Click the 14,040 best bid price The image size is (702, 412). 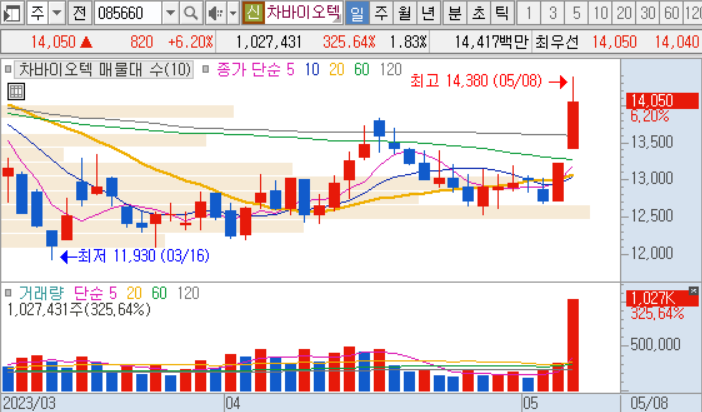point(676,42)
